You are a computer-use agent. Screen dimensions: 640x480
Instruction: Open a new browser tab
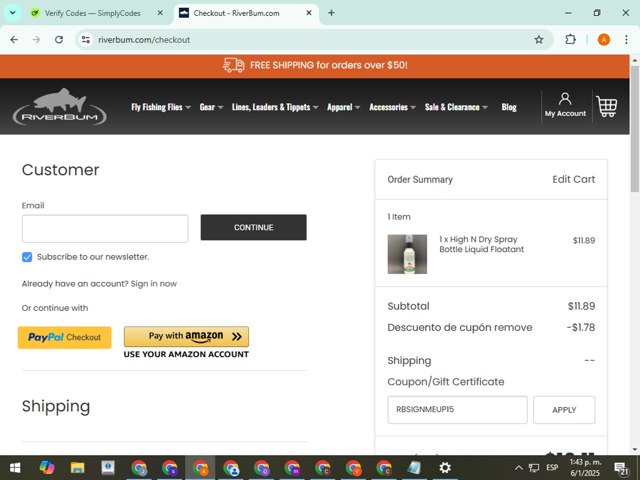[x=331, y=13]
